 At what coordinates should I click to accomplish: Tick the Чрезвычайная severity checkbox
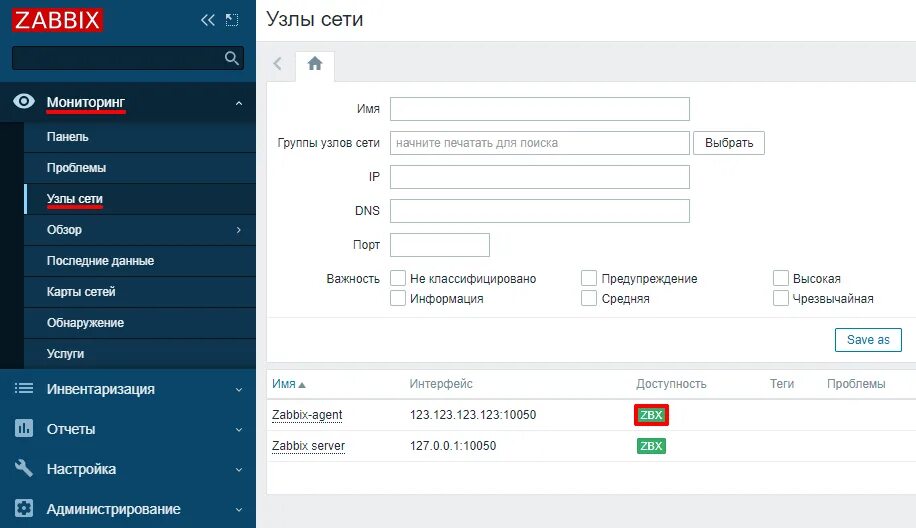click(780, 298)
